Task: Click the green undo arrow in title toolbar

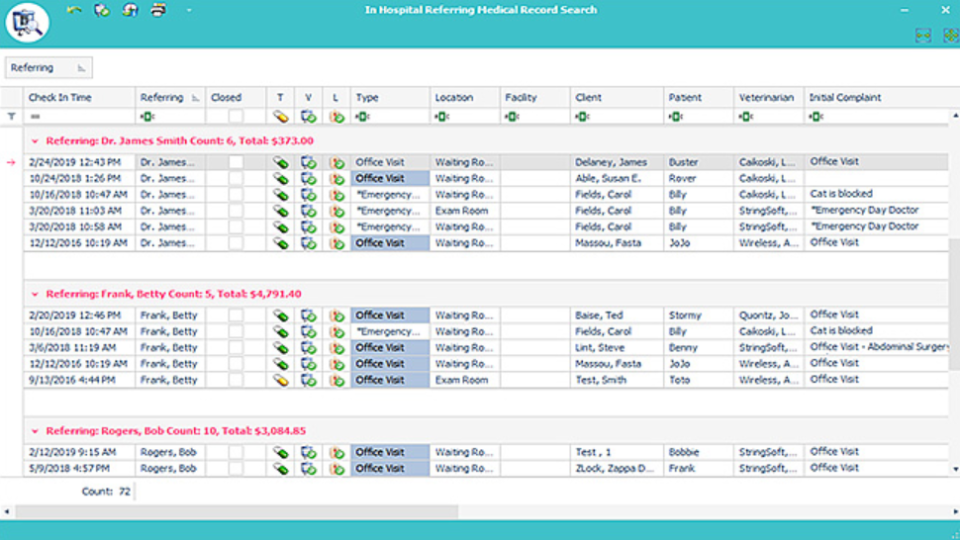Action: pos(74,10)
